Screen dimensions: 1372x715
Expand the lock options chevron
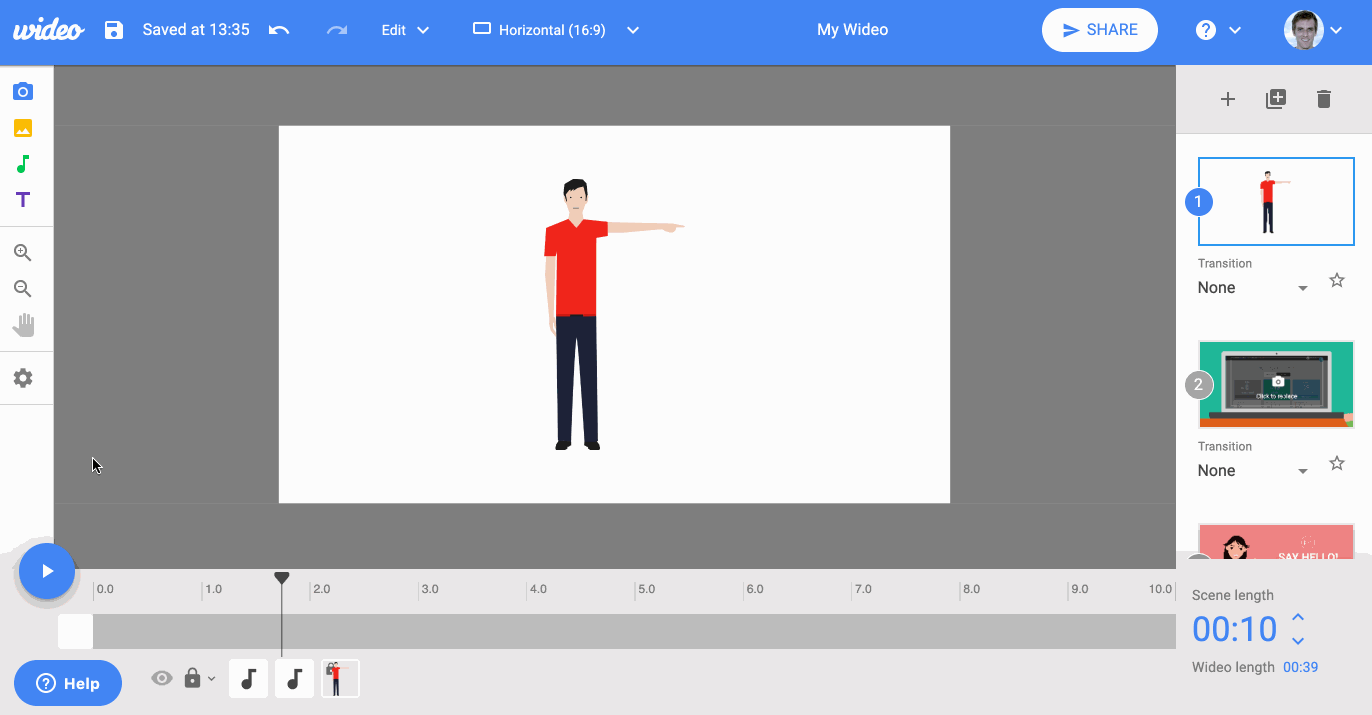(x=211, y=679)
